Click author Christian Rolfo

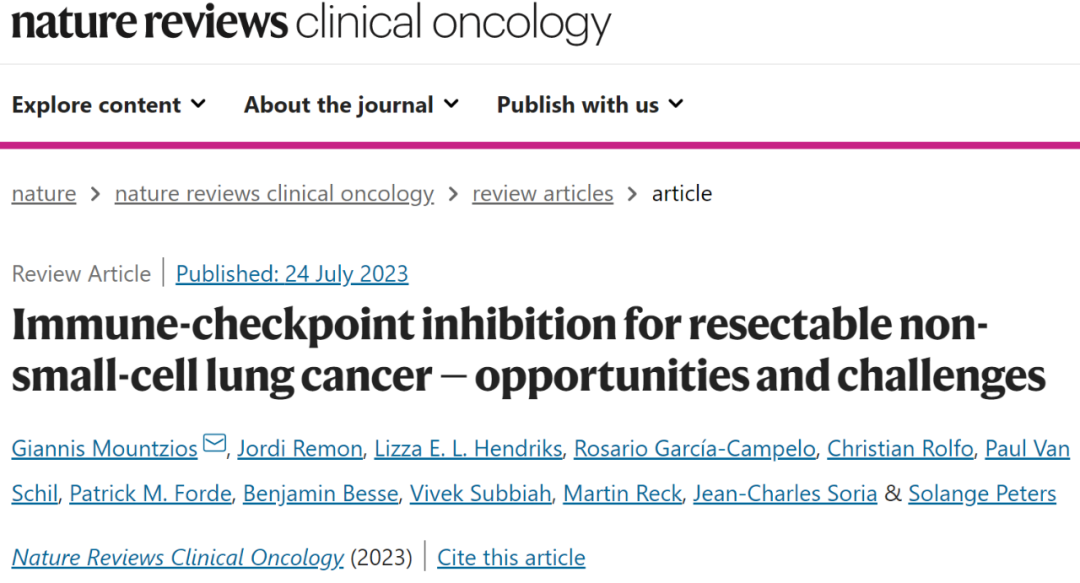pos(900,449)
